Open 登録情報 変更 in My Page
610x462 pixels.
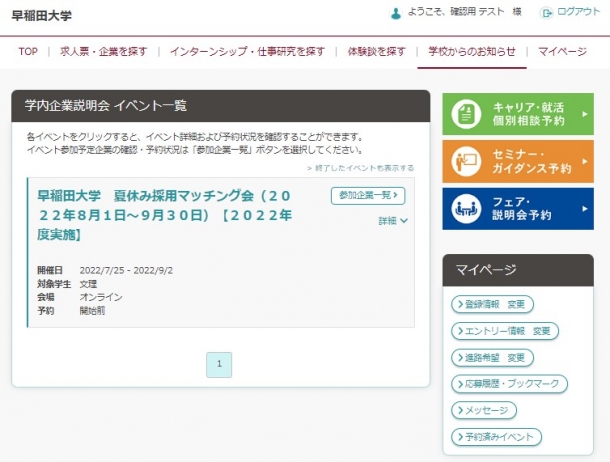click(x=492, y=304)
